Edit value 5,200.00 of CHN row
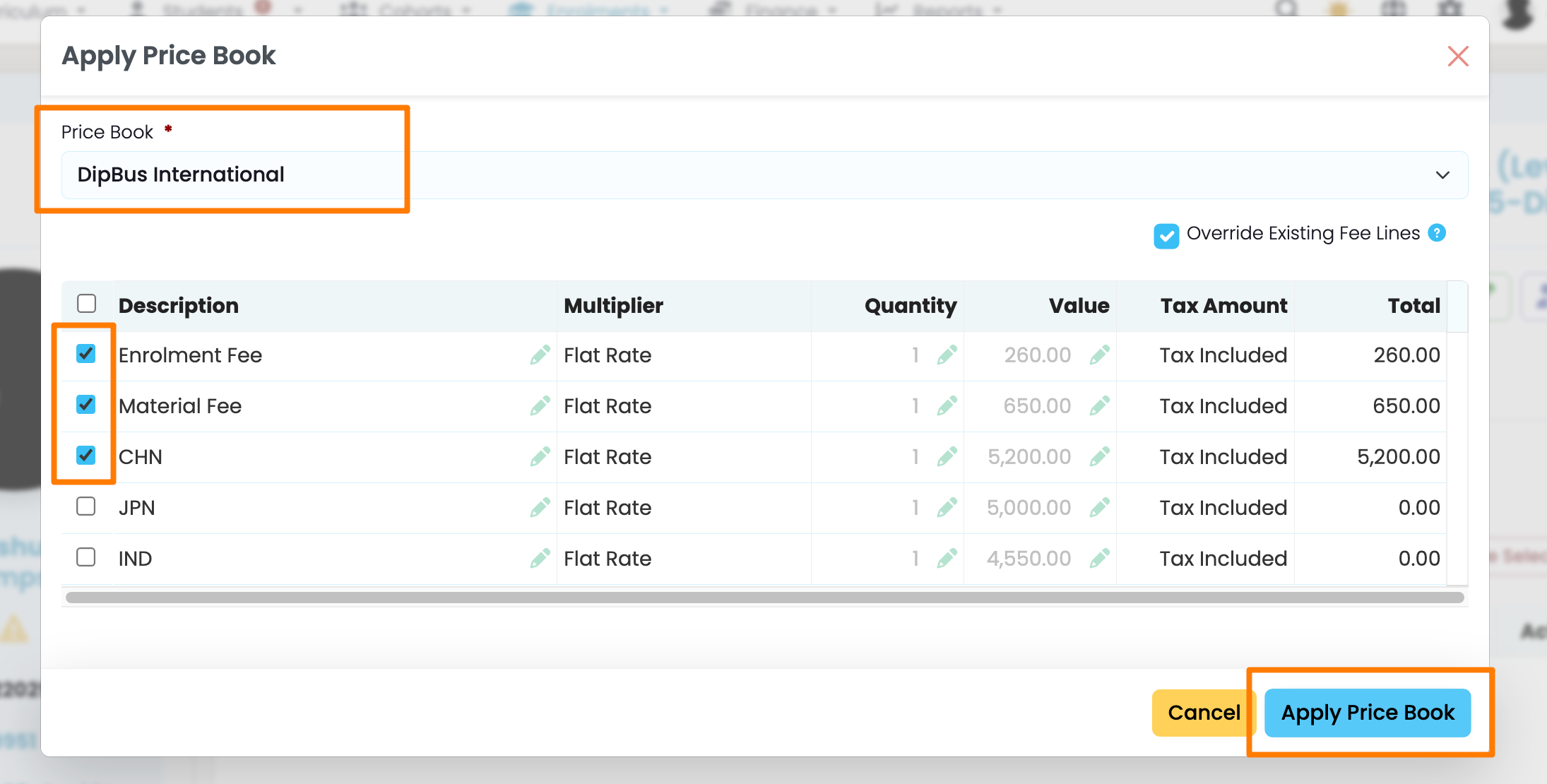 point(1100,456)
